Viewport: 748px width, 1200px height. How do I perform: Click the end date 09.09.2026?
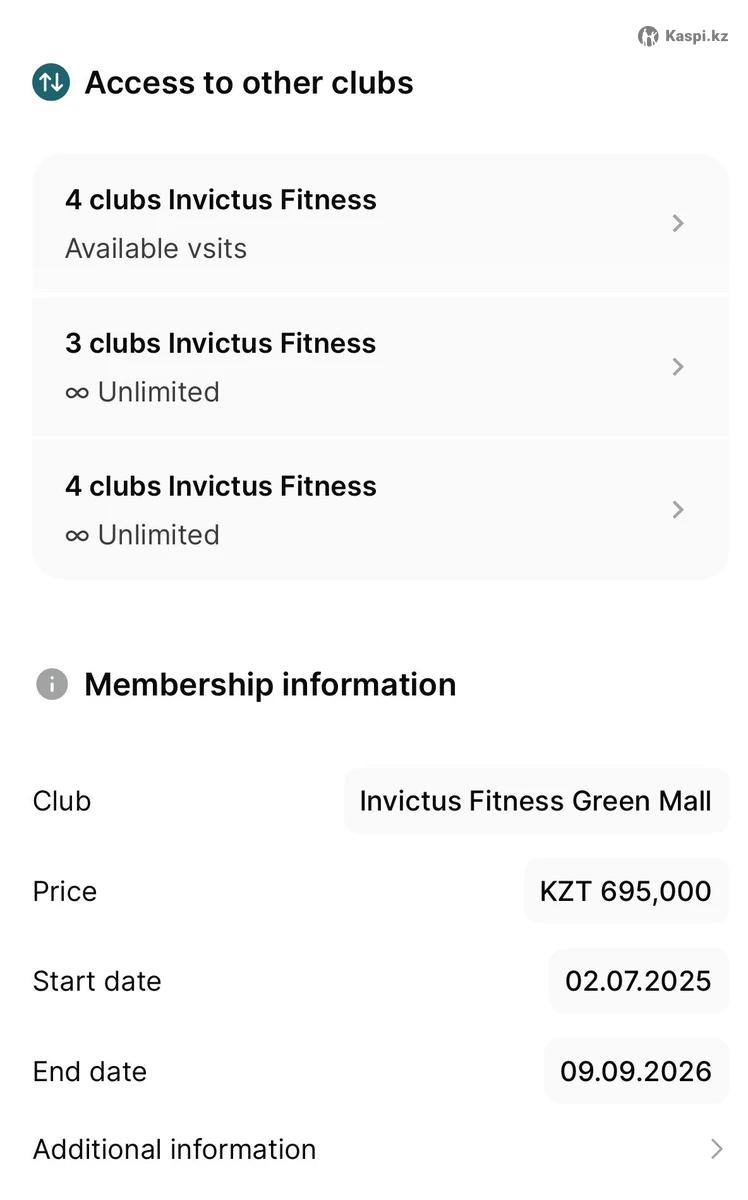pyautogui.click(x=635, y=1071)
